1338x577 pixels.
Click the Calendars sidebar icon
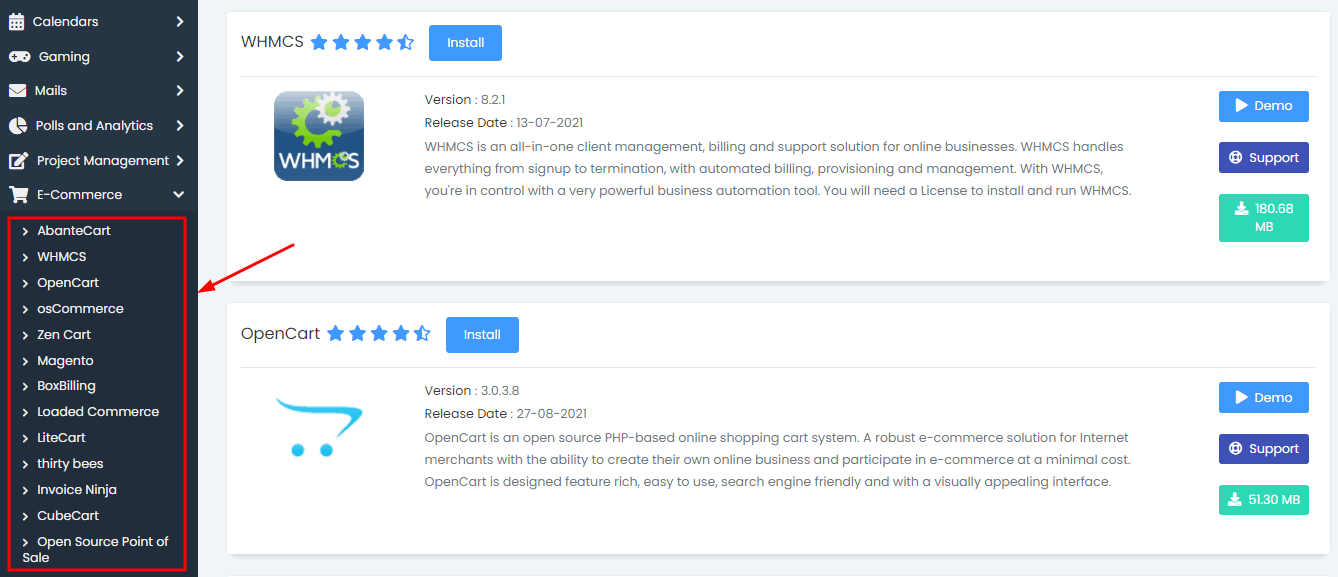click(16, 21)
